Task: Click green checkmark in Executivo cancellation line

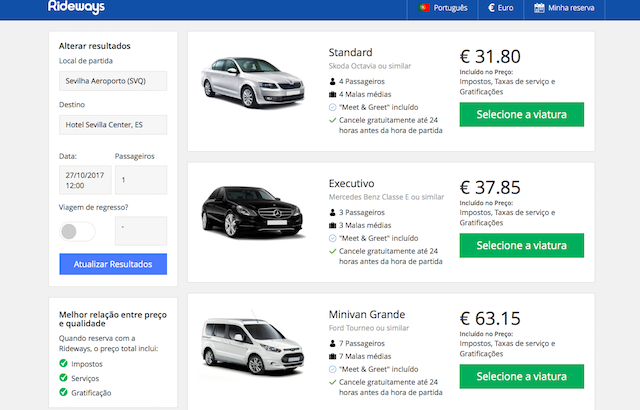Action: pos(332,251)
